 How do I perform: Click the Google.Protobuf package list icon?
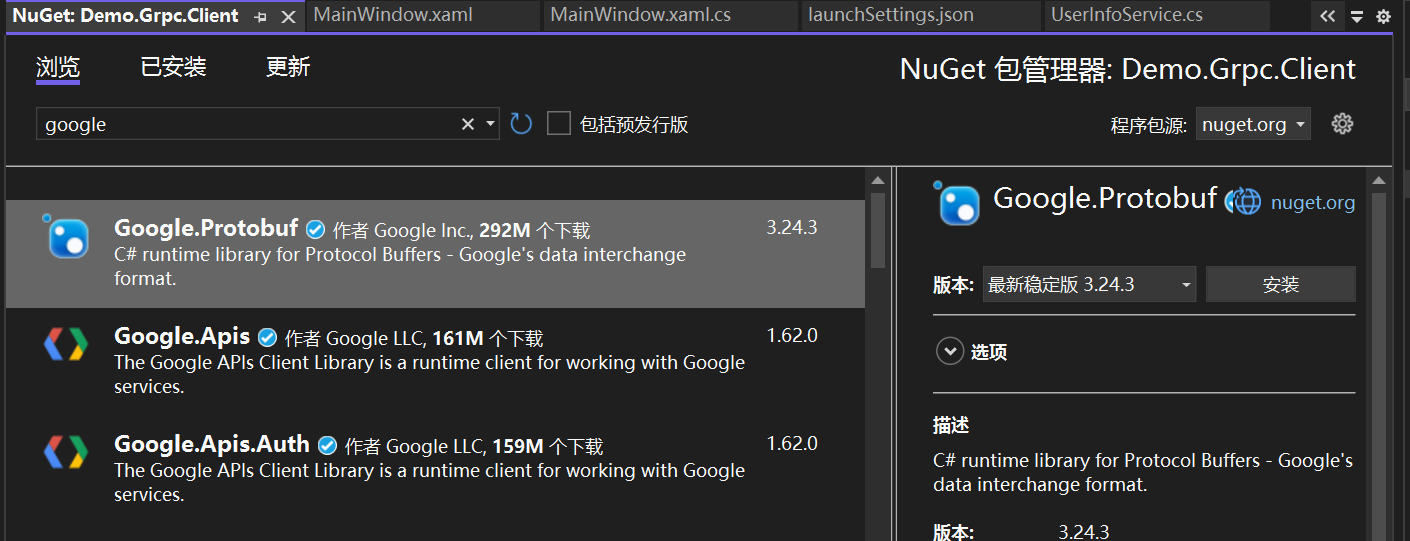[68, 237]
